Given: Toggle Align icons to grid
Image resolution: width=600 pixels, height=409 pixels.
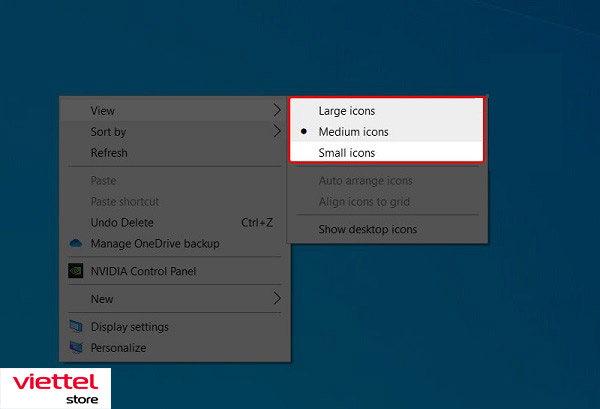Looking at the screenshot, I should tap(387, 201).
